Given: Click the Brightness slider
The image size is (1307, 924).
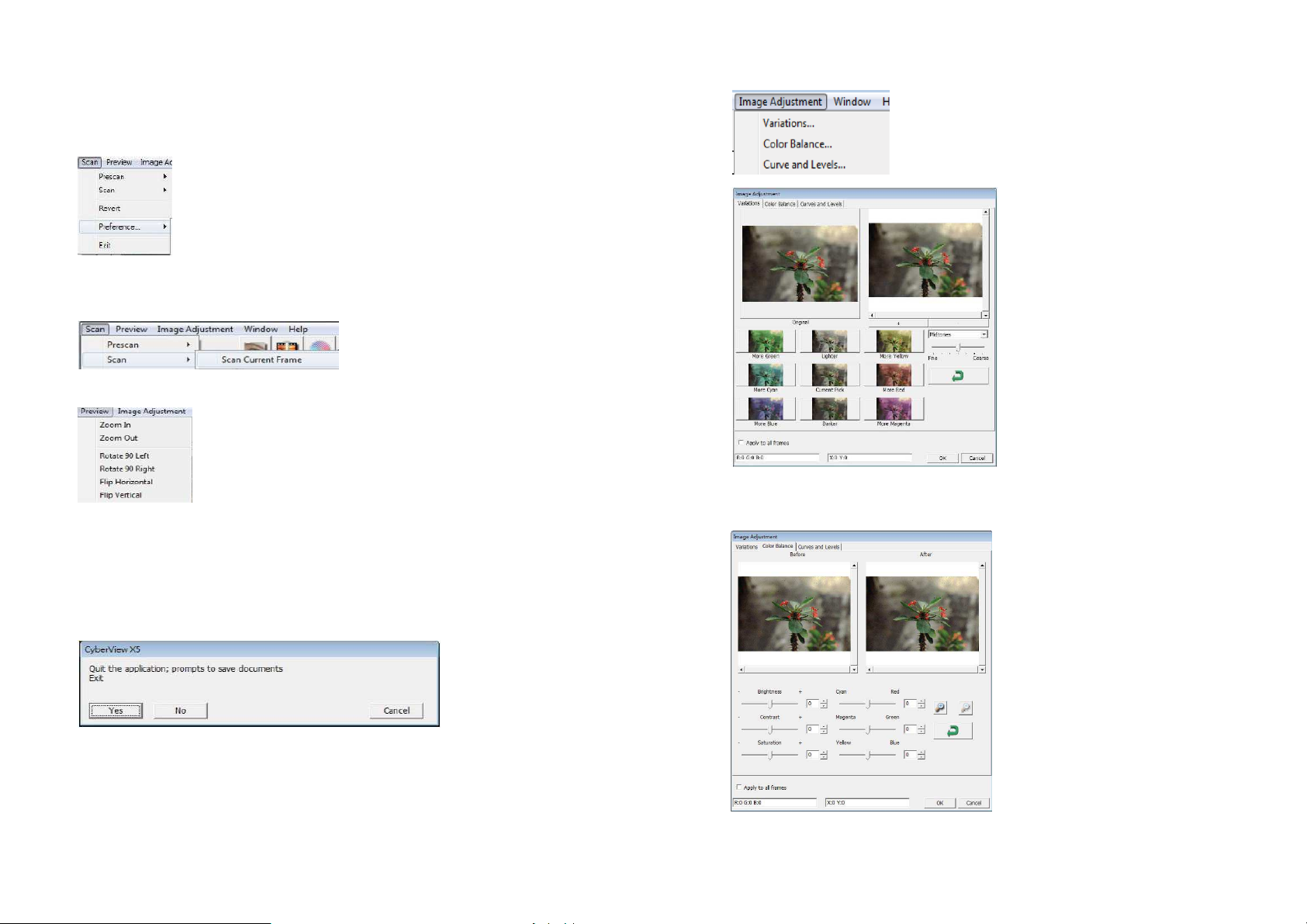Looking at the screenshot, I should [x=769, y=704].
